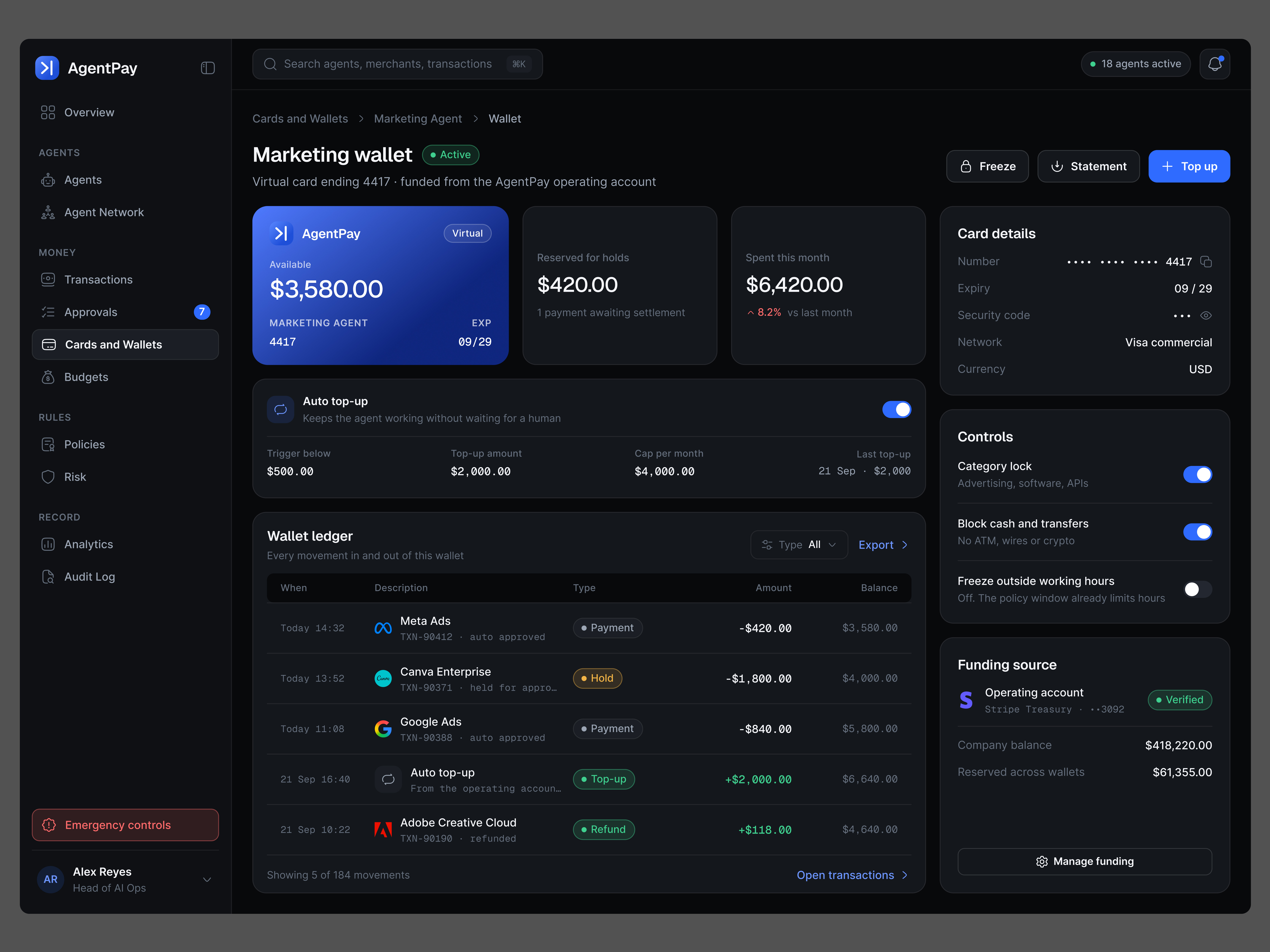1270x952 pixels.
Task: Open Approvals with 7 pending
Action: pos(125,312)
